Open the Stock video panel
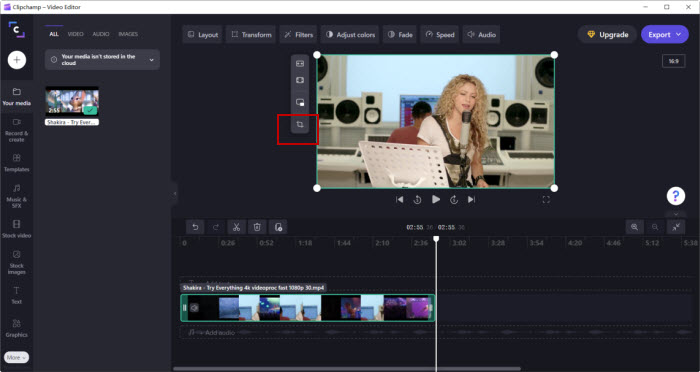The image size is (700, 372). click(17, 229)
